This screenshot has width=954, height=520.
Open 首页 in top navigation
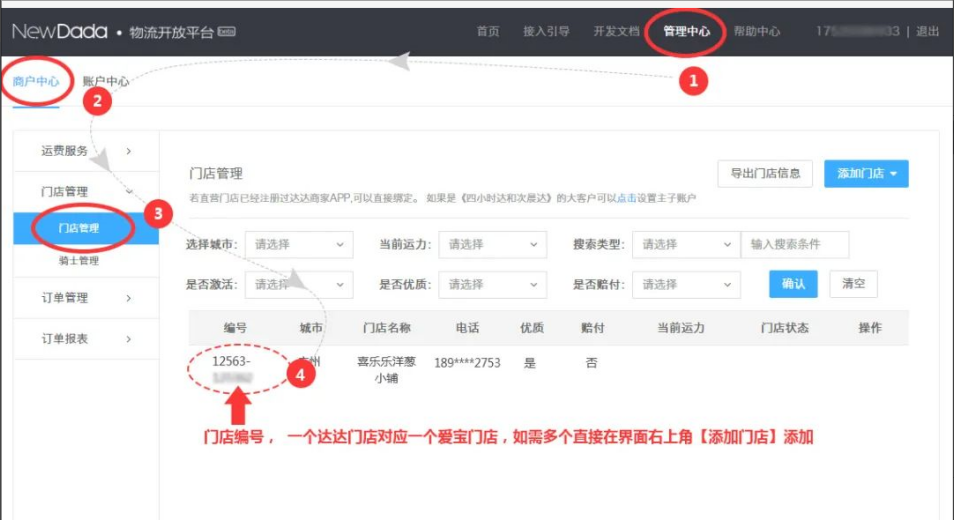[488, 32]
